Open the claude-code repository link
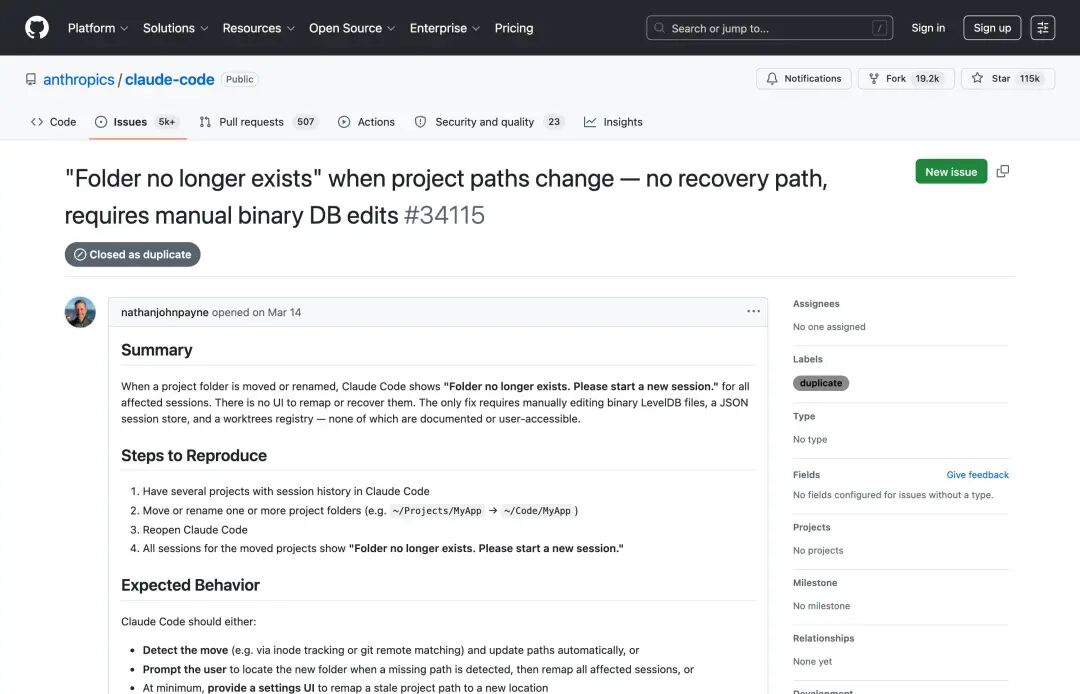1080x694 pixels. click(169, 80)
